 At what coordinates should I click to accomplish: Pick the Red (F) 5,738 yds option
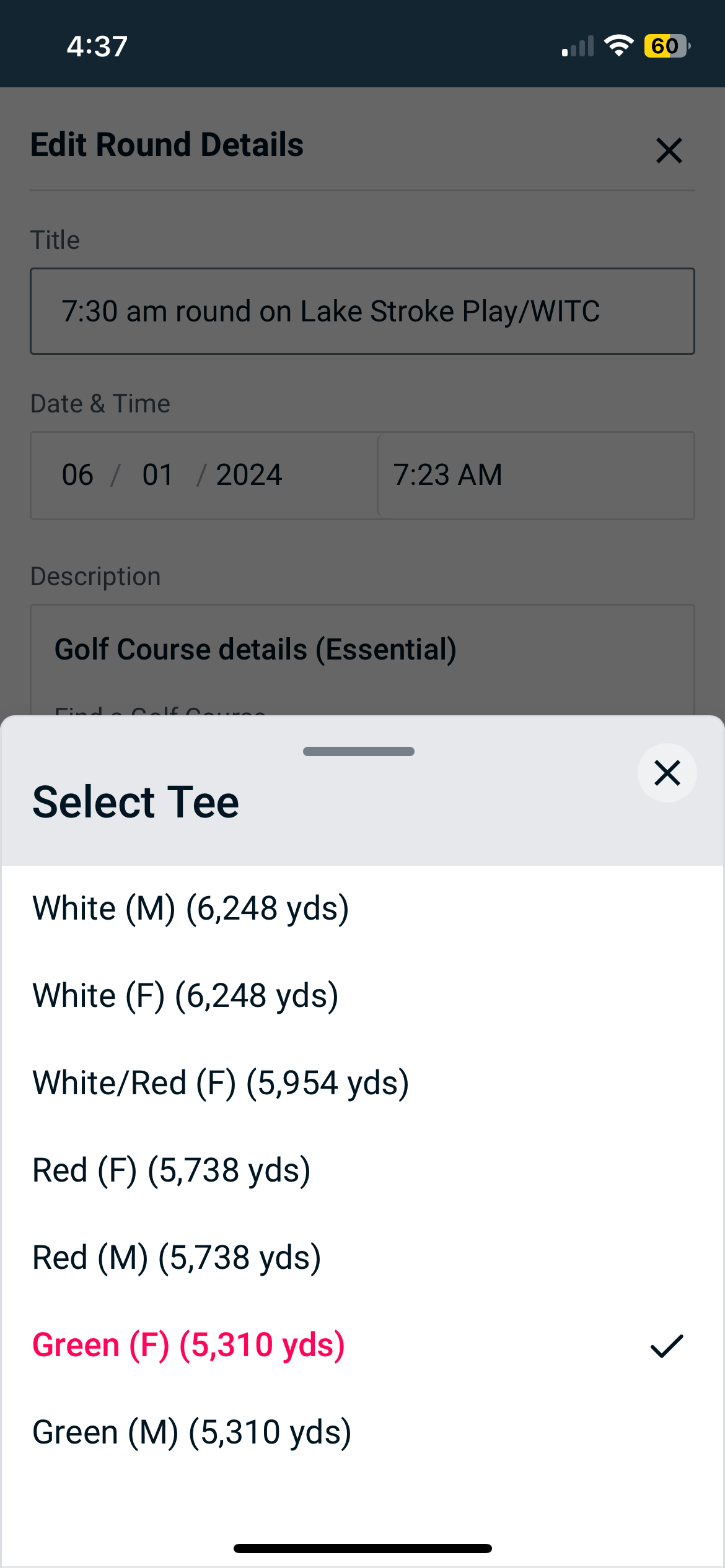(172, 1170)
